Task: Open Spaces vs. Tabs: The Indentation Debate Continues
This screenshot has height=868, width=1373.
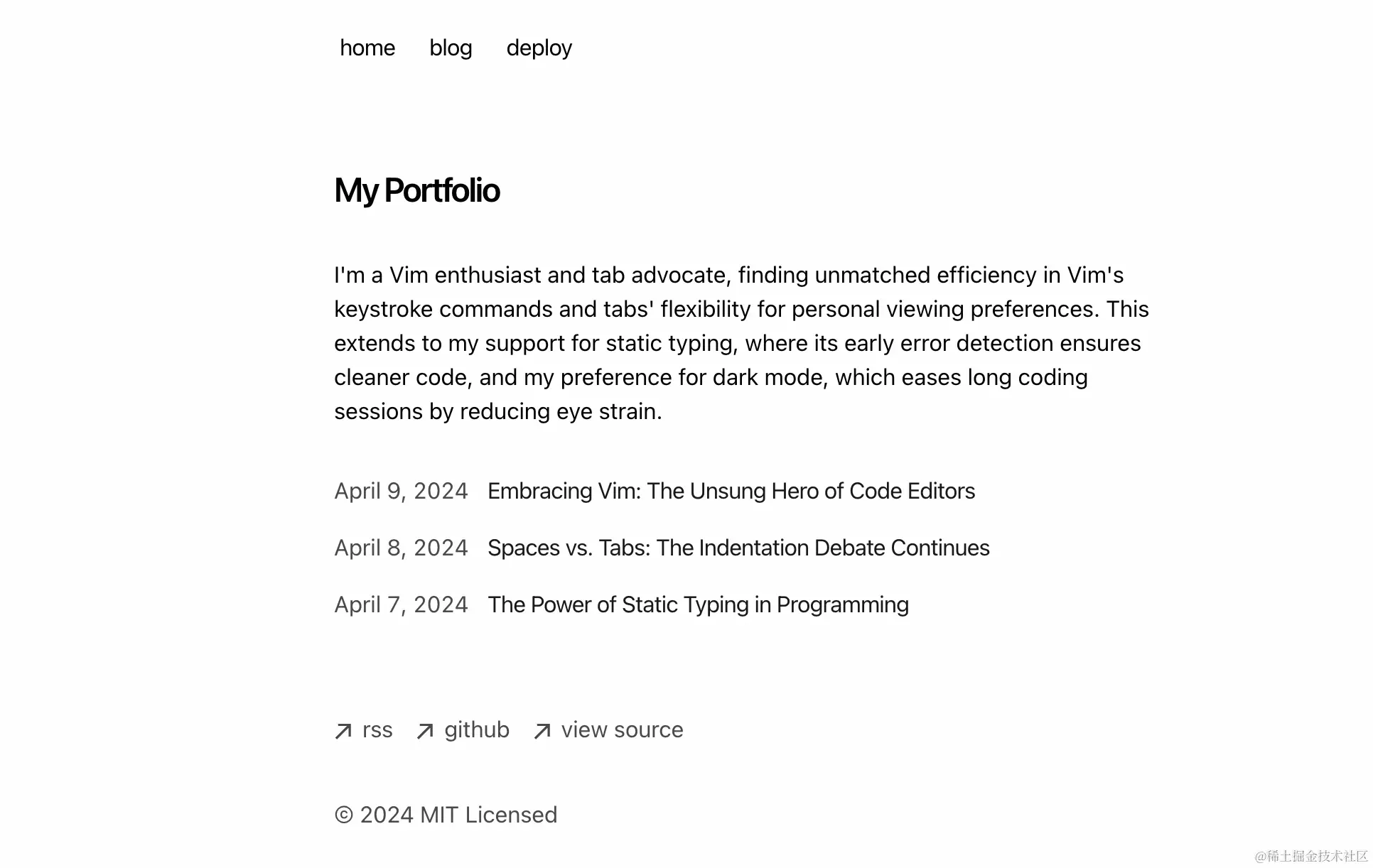Action: coord(738,548)
